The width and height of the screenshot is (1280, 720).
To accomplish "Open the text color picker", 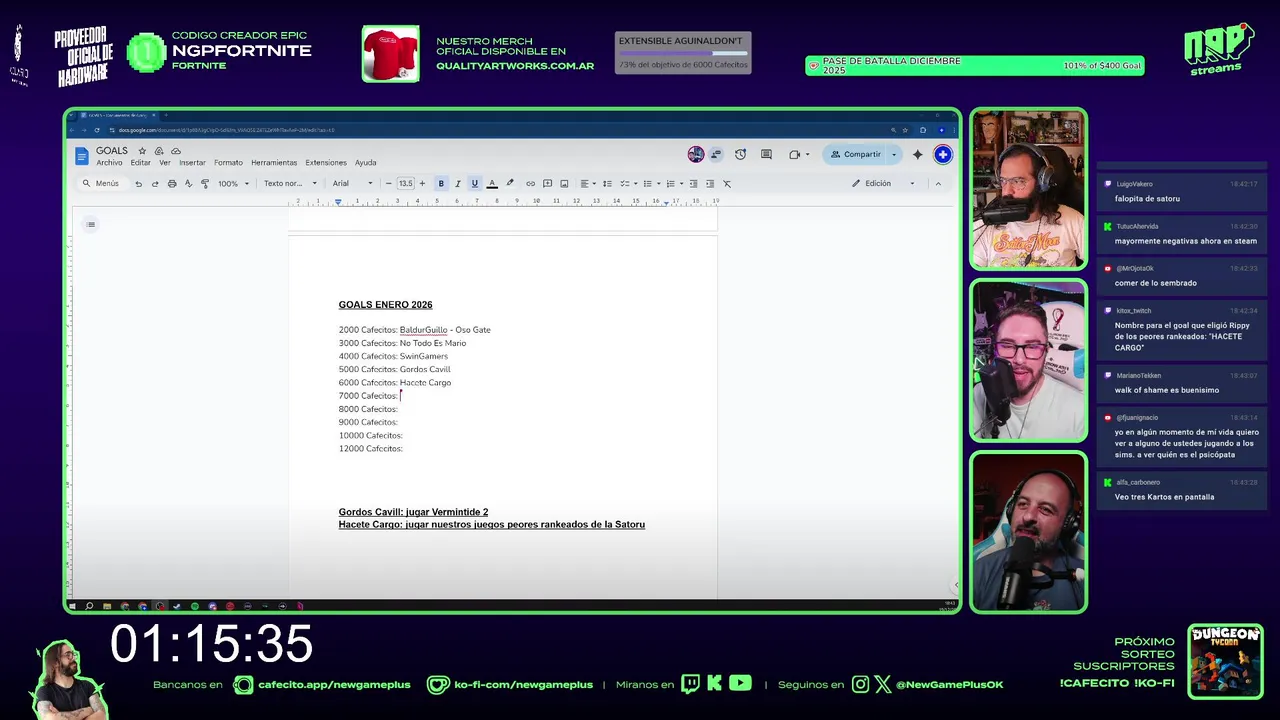I will (492, 184).
